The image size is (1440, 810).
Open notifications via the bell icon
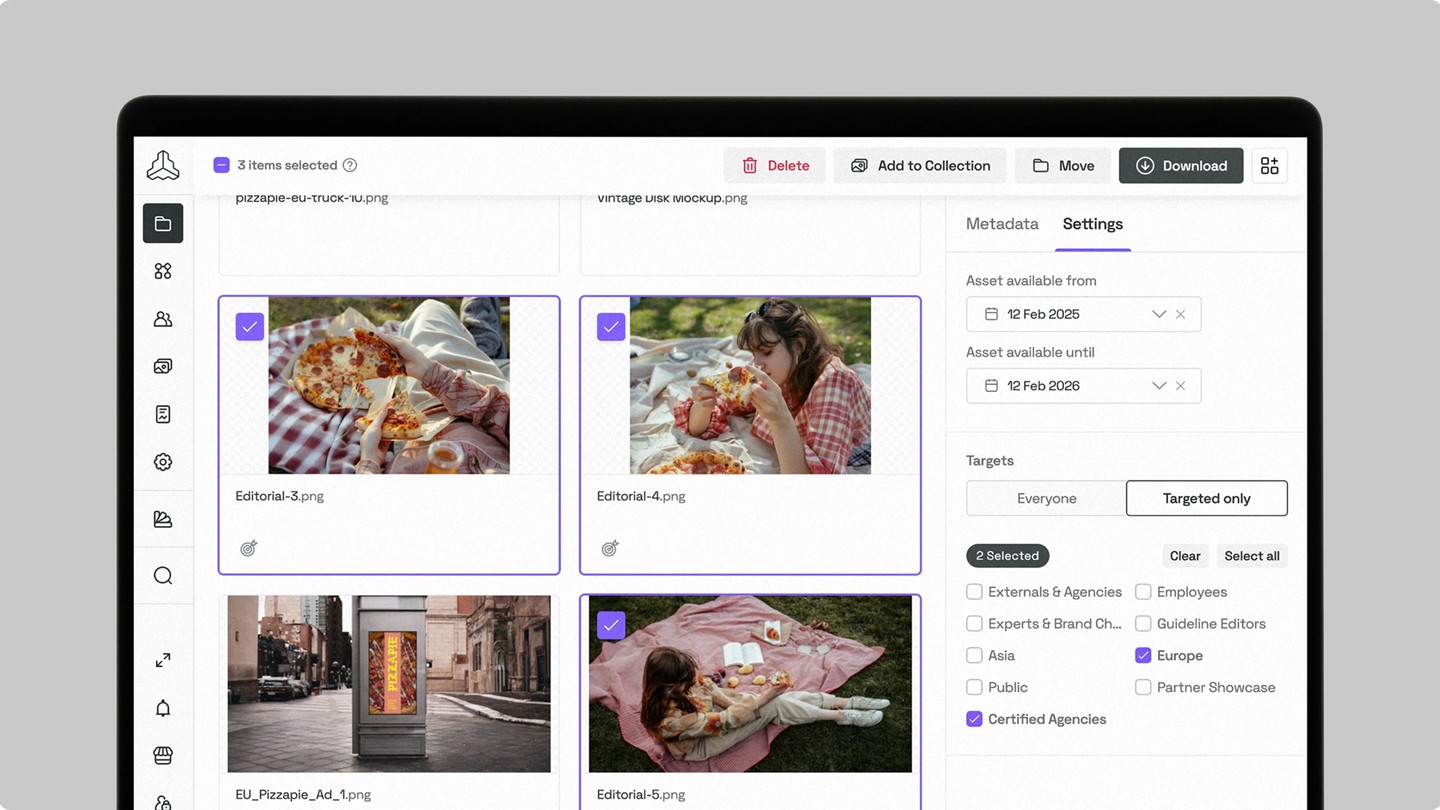point(163,707)
